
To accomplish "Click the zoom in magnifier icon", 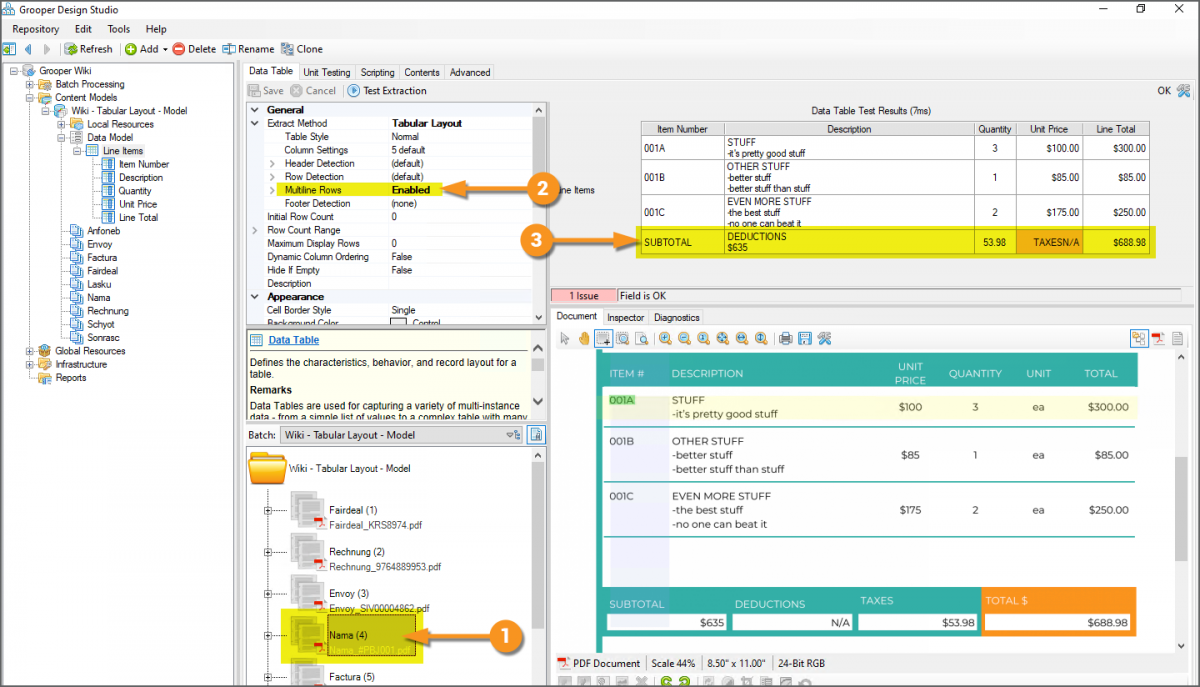I will point(665,339).
